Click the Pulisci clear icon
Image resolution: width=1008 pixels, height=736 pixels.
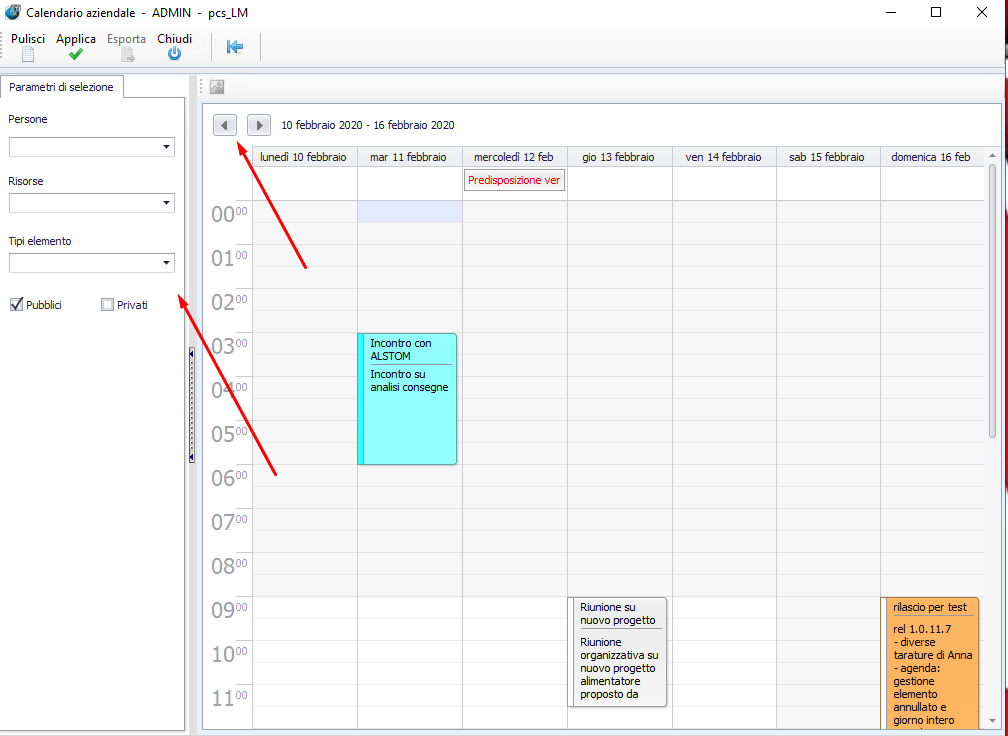[28, 55]
